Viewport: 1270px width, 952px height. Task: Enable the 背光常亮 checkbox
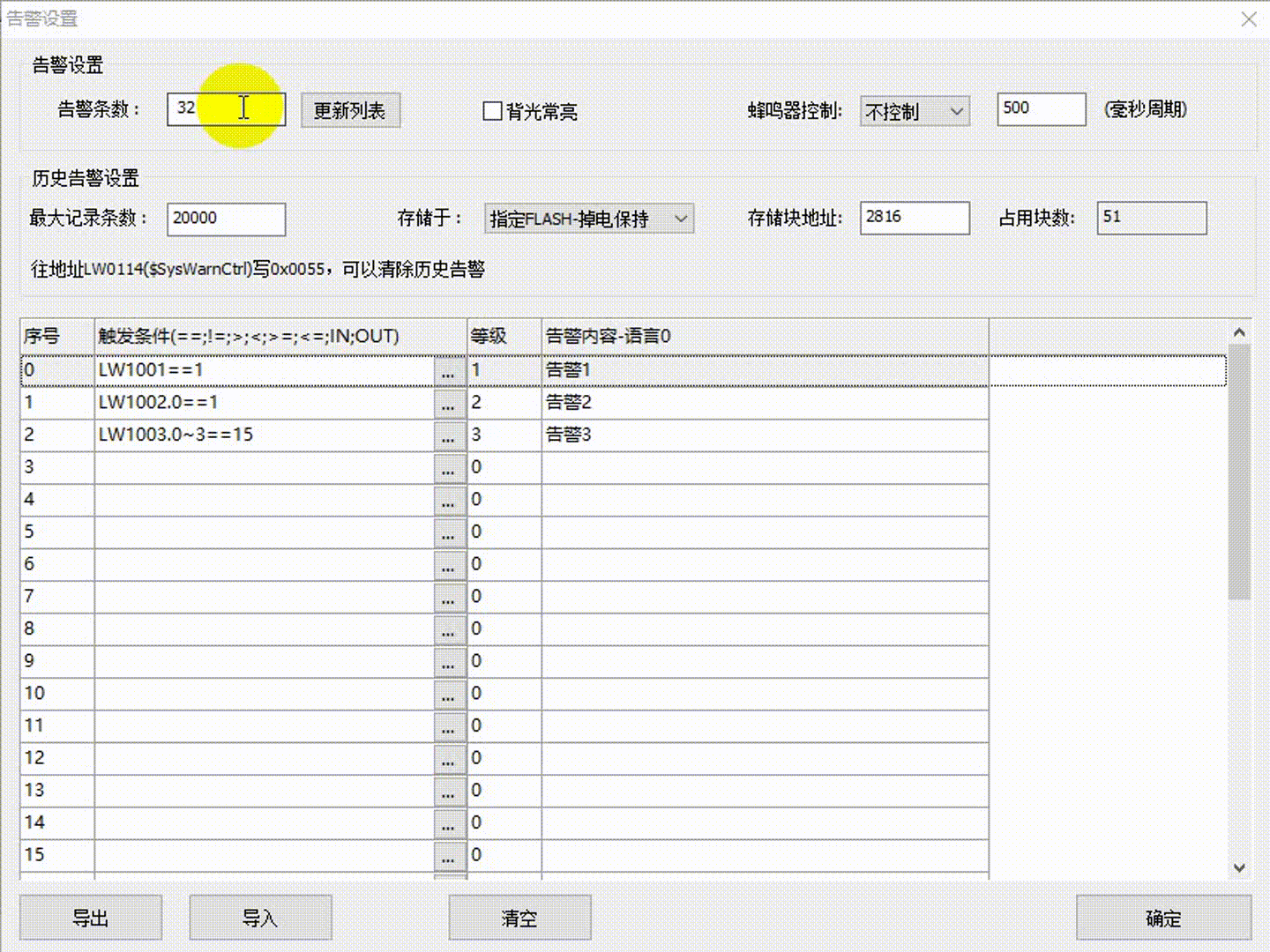493,111
